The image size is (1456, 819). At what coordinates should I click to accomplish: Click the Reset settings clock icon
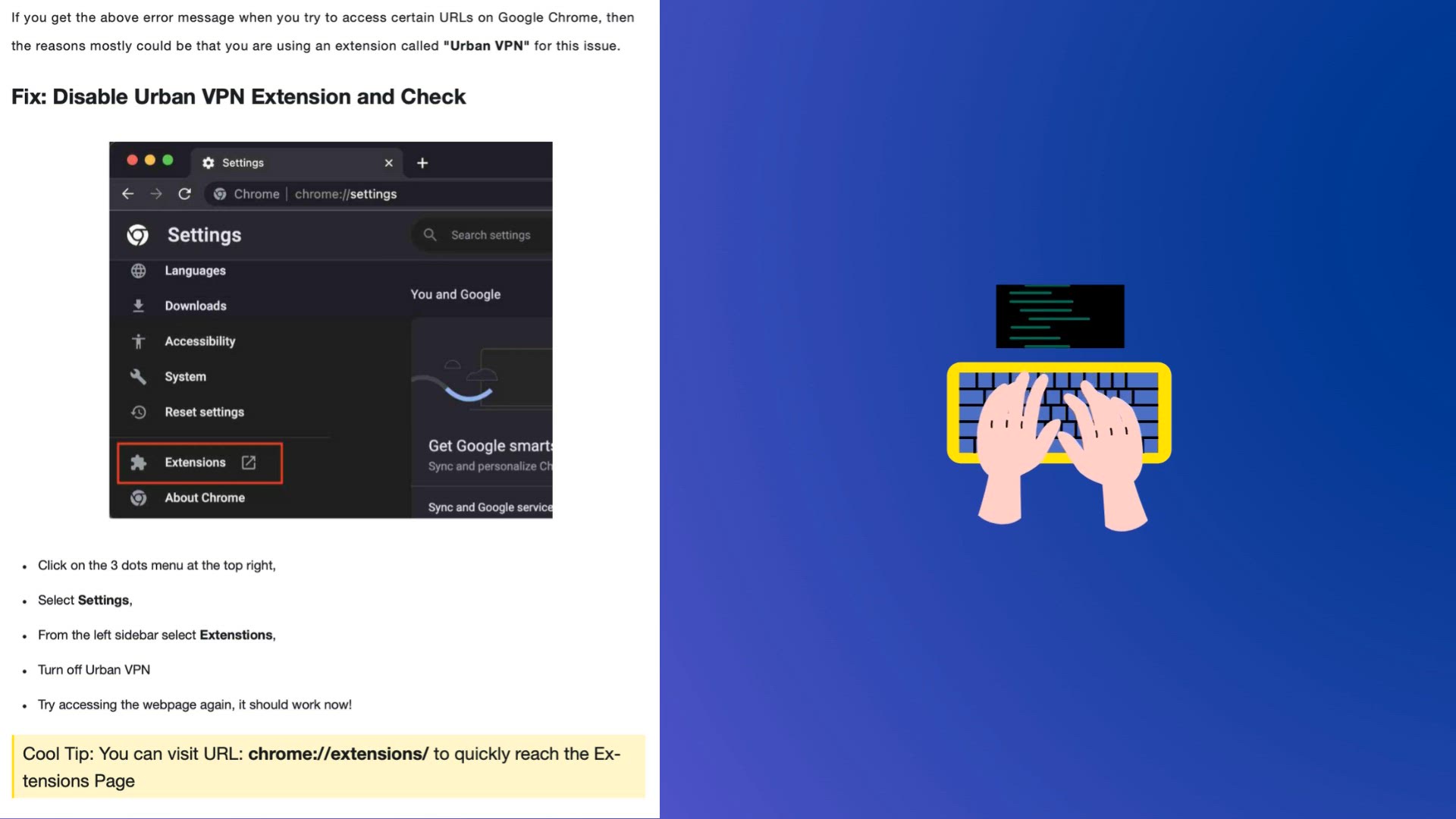(x=138, y=412)
